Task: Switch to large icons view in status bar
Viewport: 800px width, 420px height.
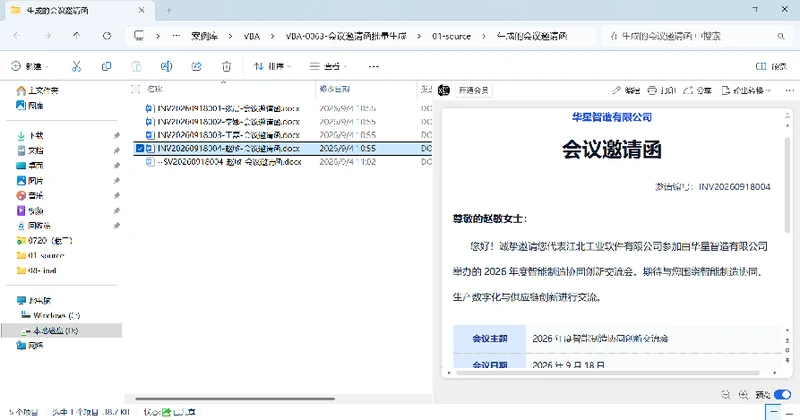Action: tap(791, 411)
